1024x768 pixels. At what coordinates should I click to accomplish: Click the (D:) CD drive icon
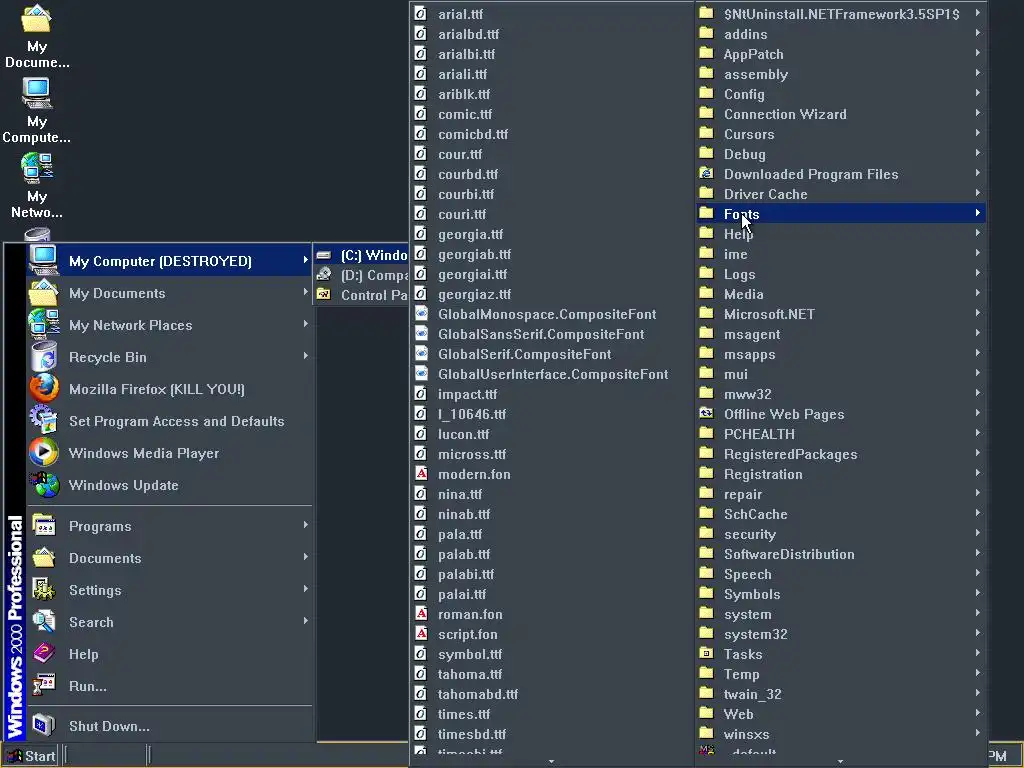pyautogui.click(x=324, y=275)
